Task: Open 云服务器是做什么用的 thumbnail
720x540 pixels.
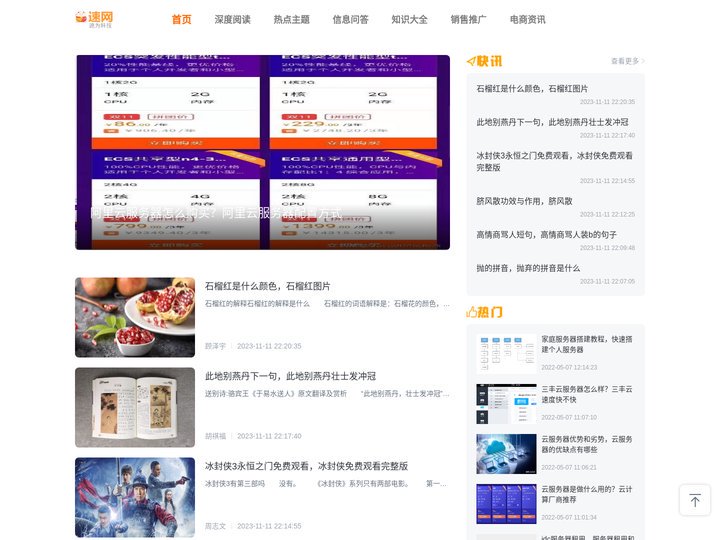Action: [506, 504]
